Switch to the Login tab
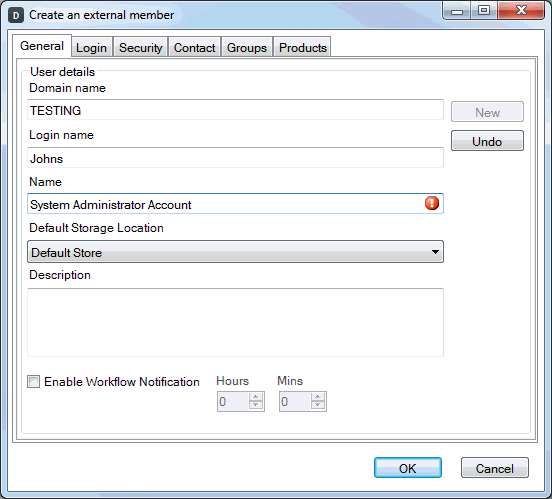This screenshot has width=552, height=499. [x=92, y=47]
